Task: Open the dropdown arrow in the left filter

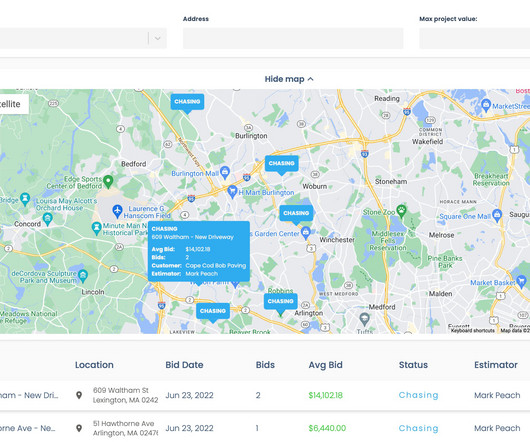Action: (x=158, y=38)
